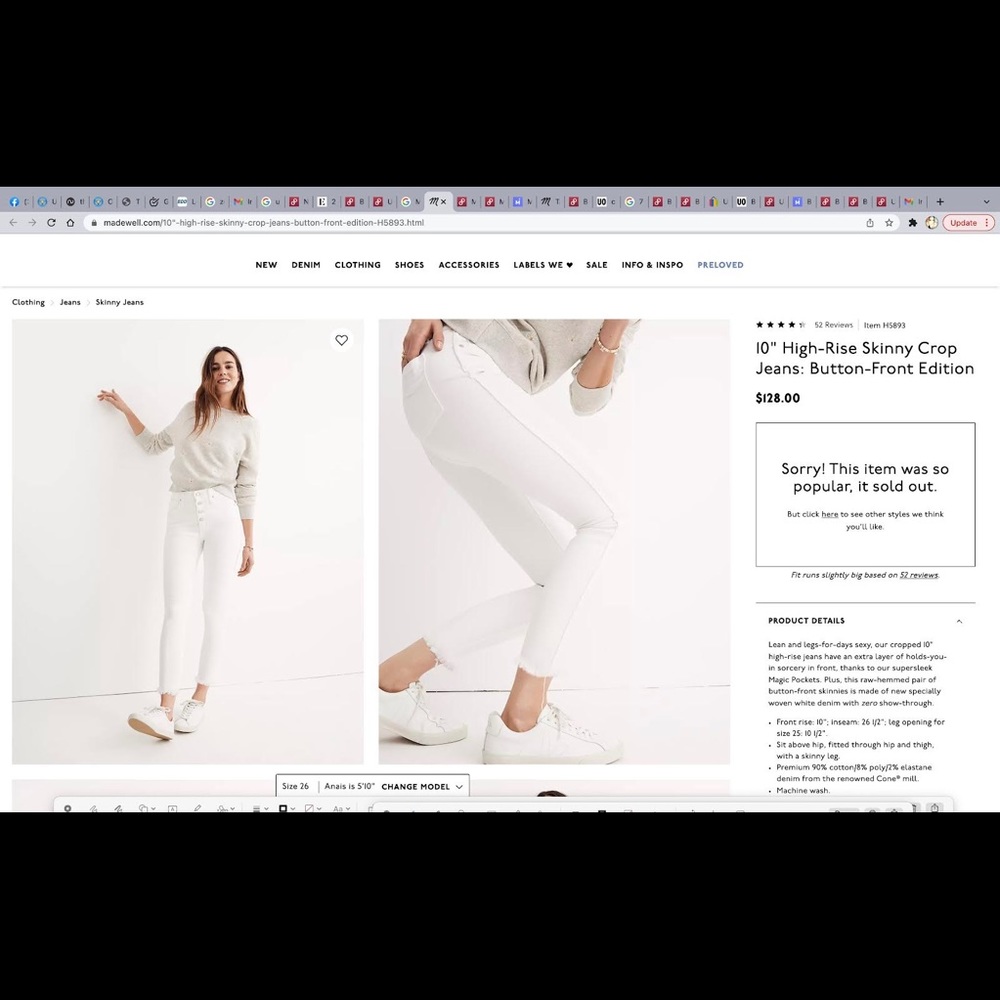Open the ACCESSORIES menu
Screen dimensions: 1000x1000
[469, 265]
